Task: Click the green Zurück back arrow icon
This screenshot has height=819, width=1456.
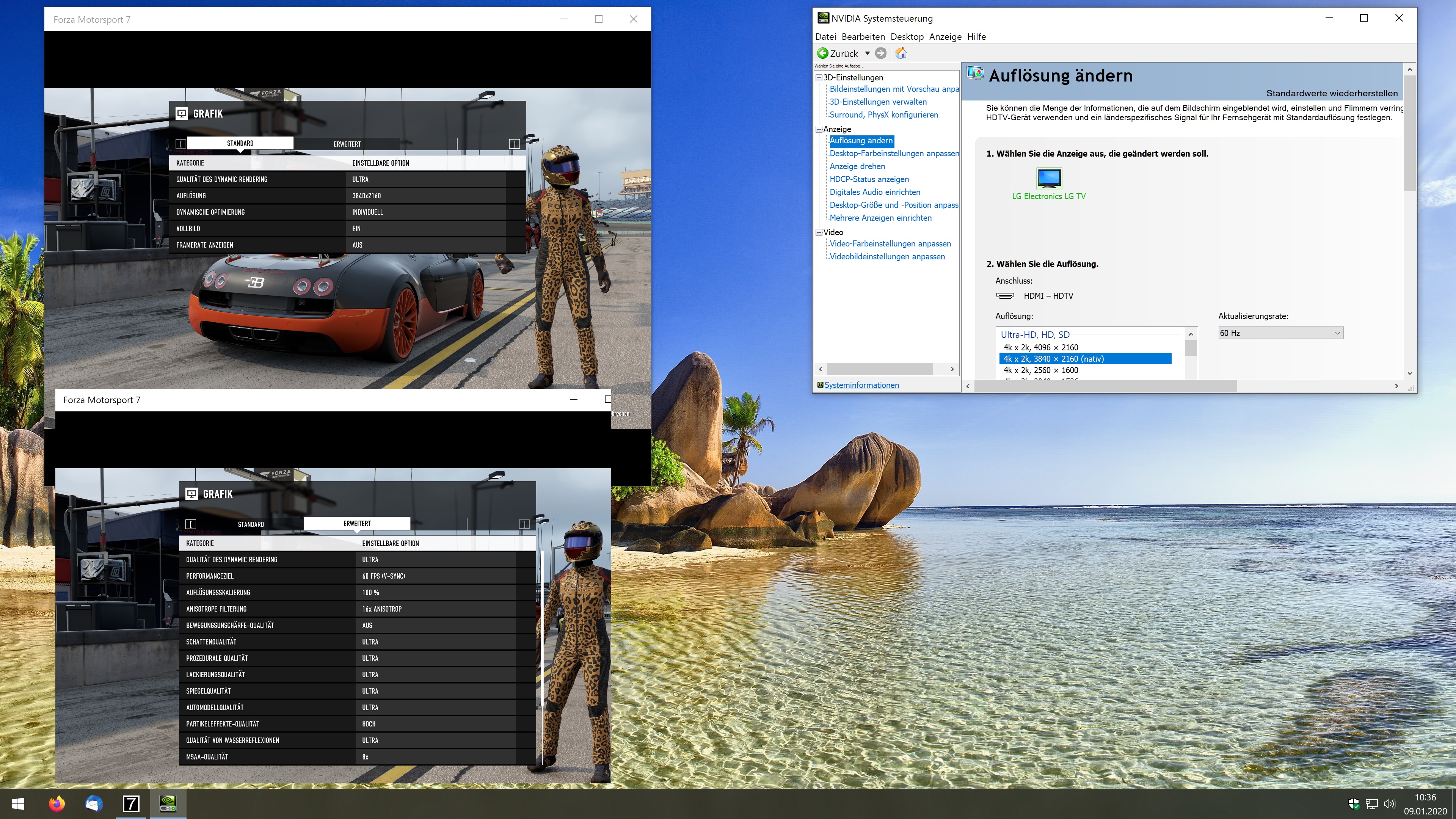Action: tap(823, 53)
